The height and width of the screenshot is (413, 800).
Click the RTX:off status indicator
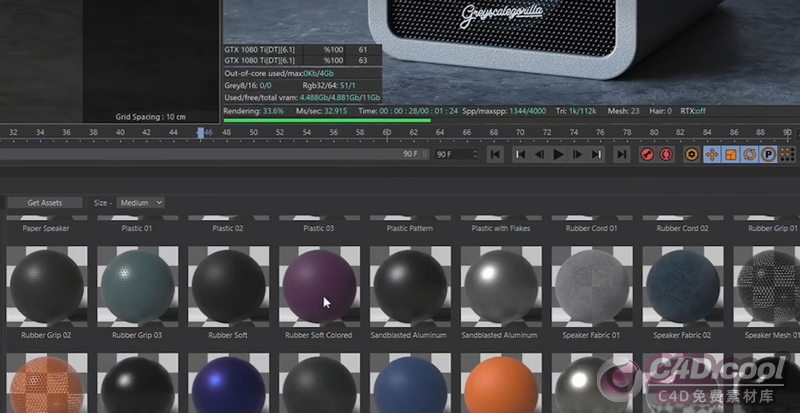click(x=693, y=111)
